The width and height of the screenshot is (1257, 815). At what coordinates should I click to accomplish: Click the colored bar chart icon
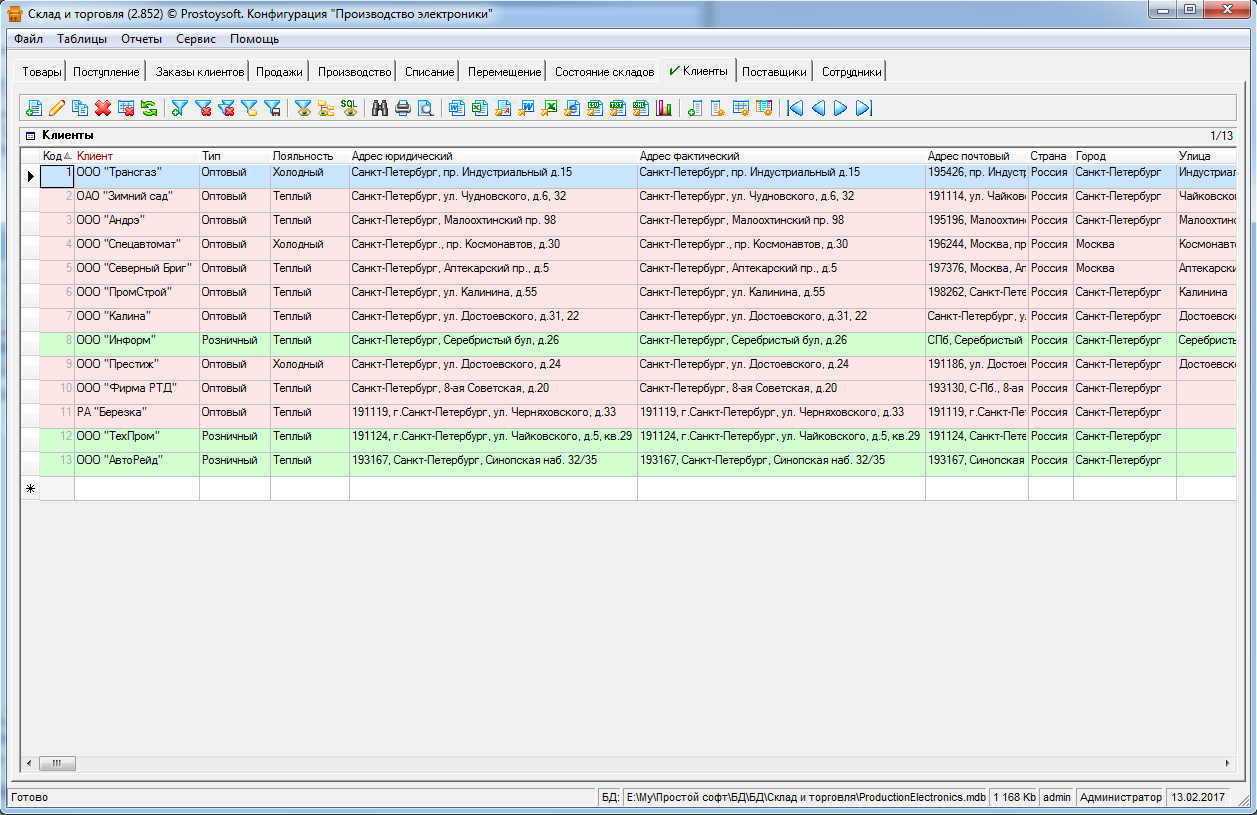pos(664,108)
